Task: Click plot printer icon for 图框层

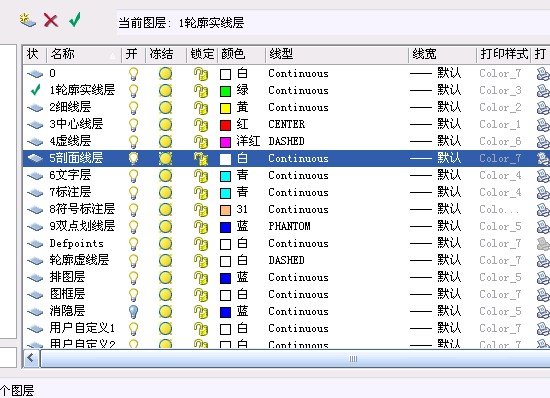Action: [x=543, y=295]
